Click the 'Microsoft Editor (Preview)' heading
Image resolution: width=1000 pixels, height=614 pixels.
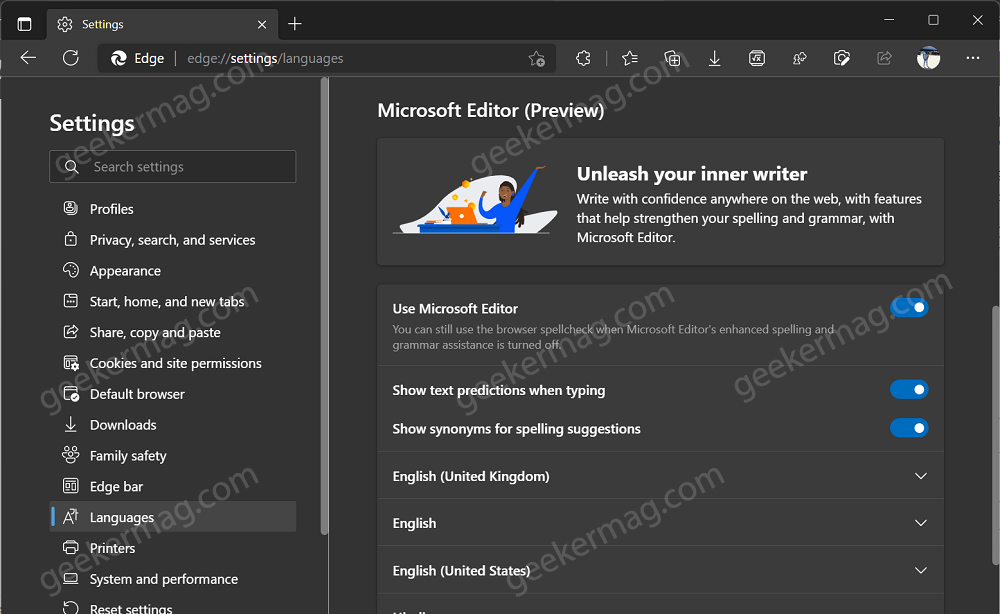click(490, 110)
